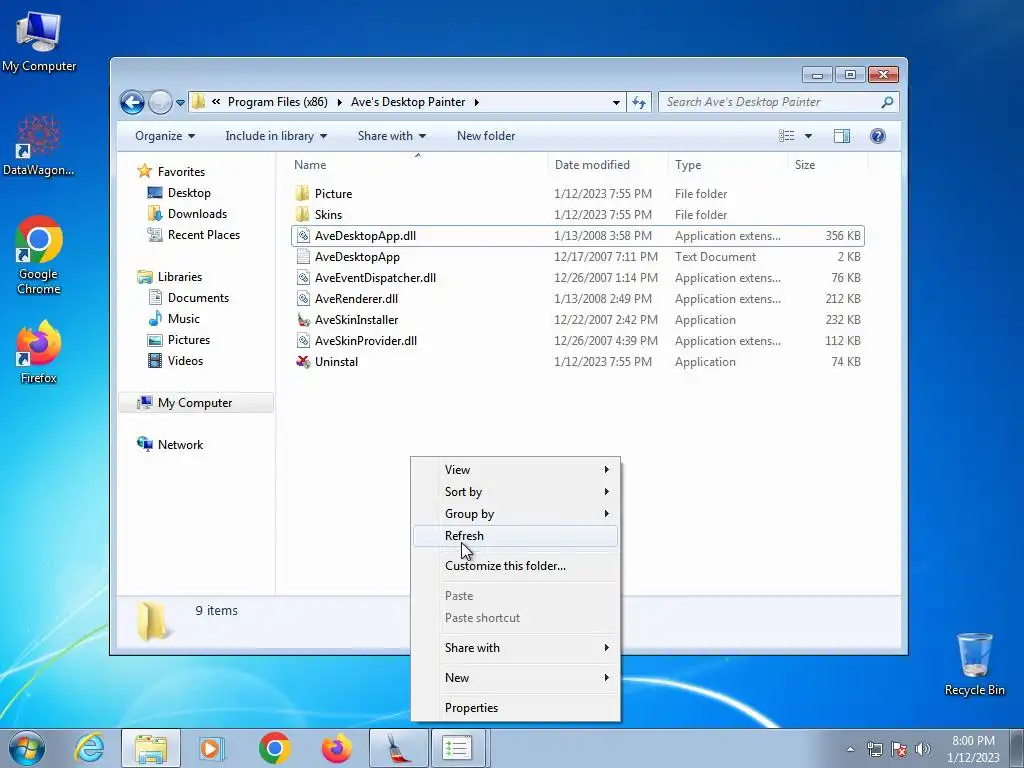Select AveEventDispatcher.dll file icon

coord(302,278)
